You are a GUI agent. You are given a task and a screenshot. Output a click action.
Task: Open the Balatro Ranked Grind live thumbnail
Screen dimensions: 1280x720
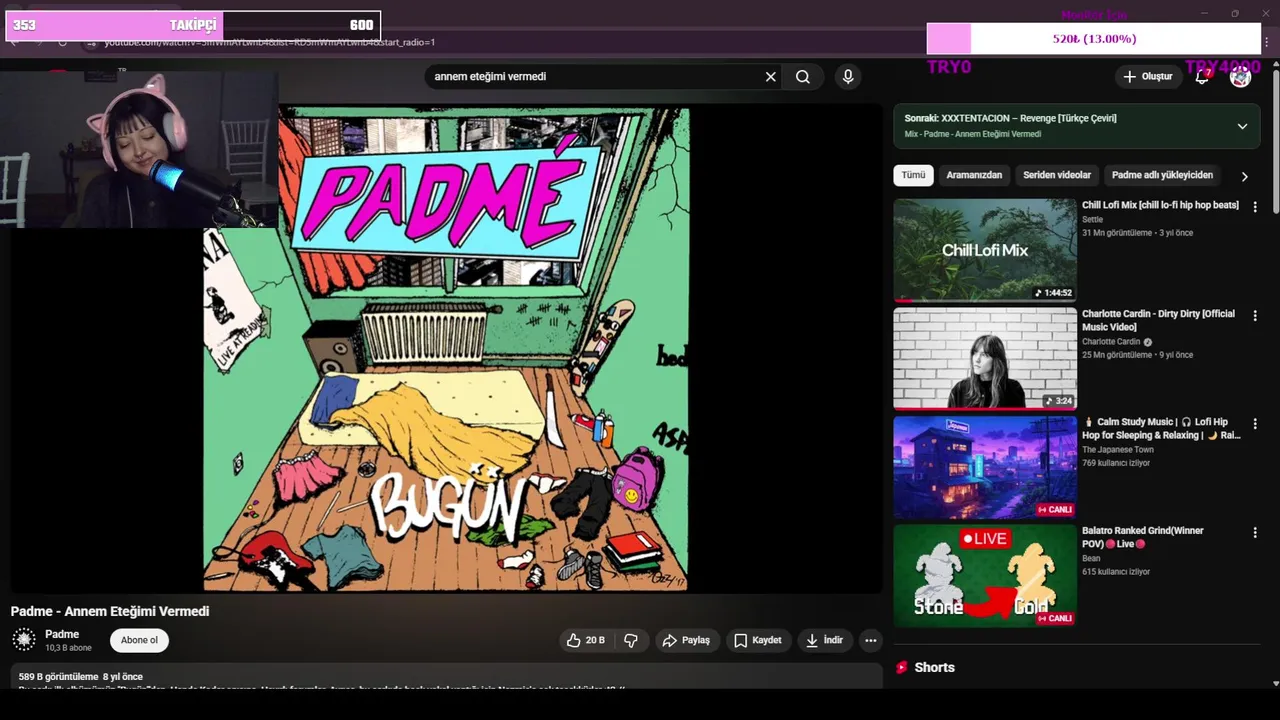click(985, 576)
